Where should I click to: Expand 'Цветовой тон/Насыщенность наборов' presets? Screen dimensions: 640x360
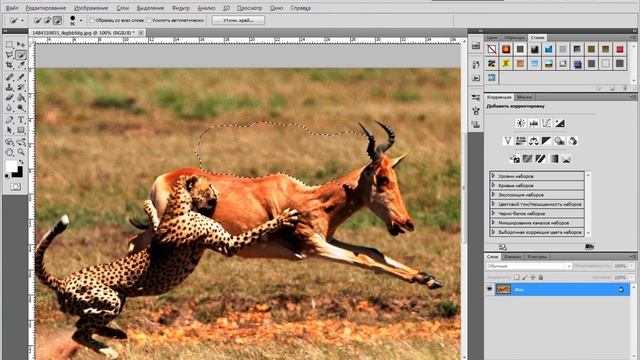tap(493, 204)
